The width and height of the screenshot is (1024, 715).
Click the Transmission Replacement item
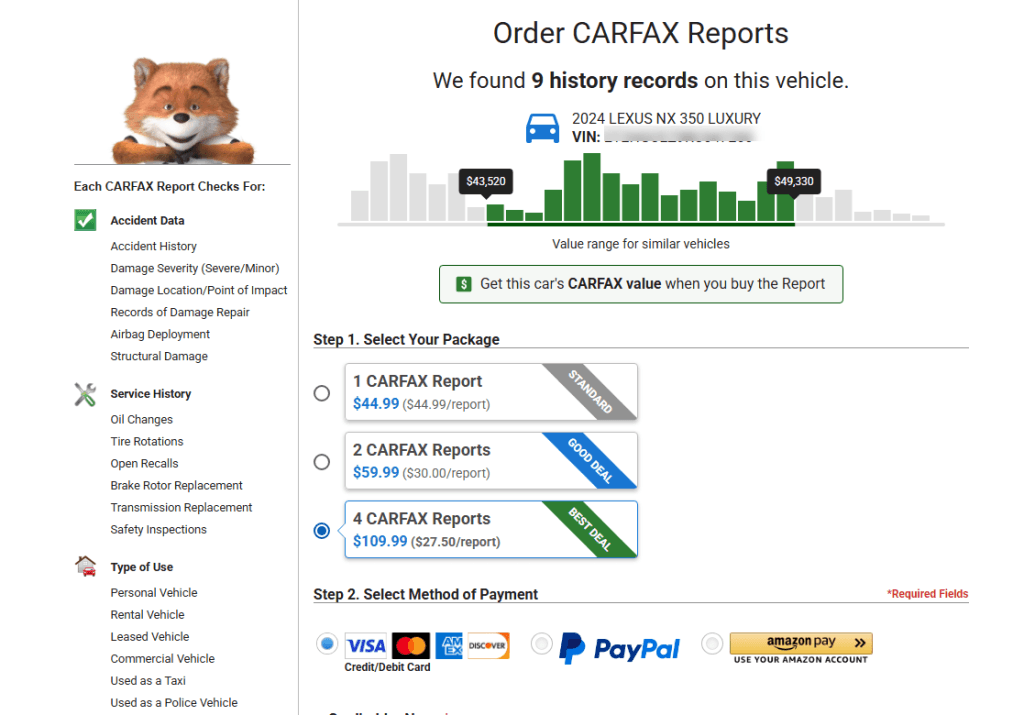click(x=181, y=507)
